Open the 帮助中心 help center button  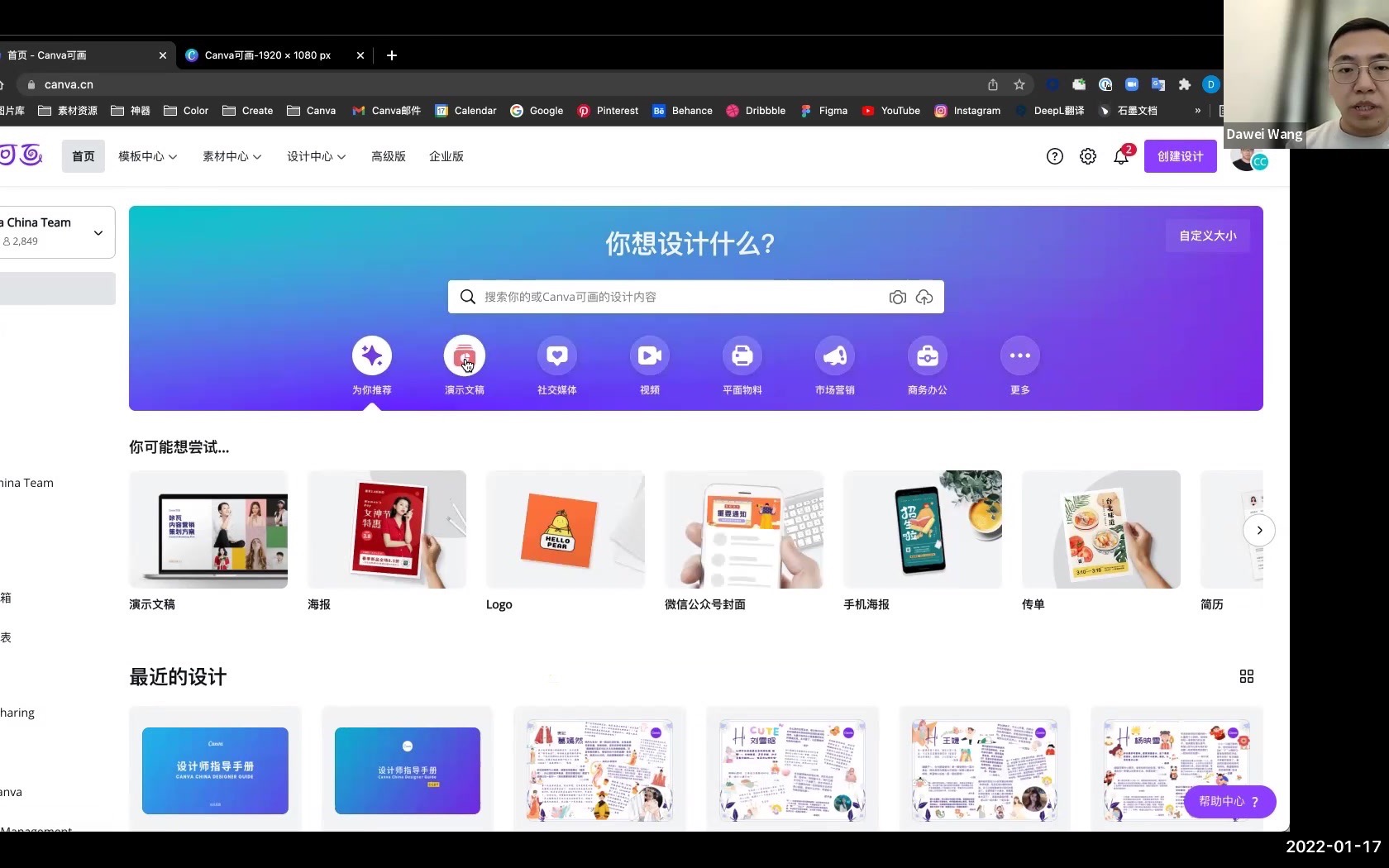tap(1229, 801)
